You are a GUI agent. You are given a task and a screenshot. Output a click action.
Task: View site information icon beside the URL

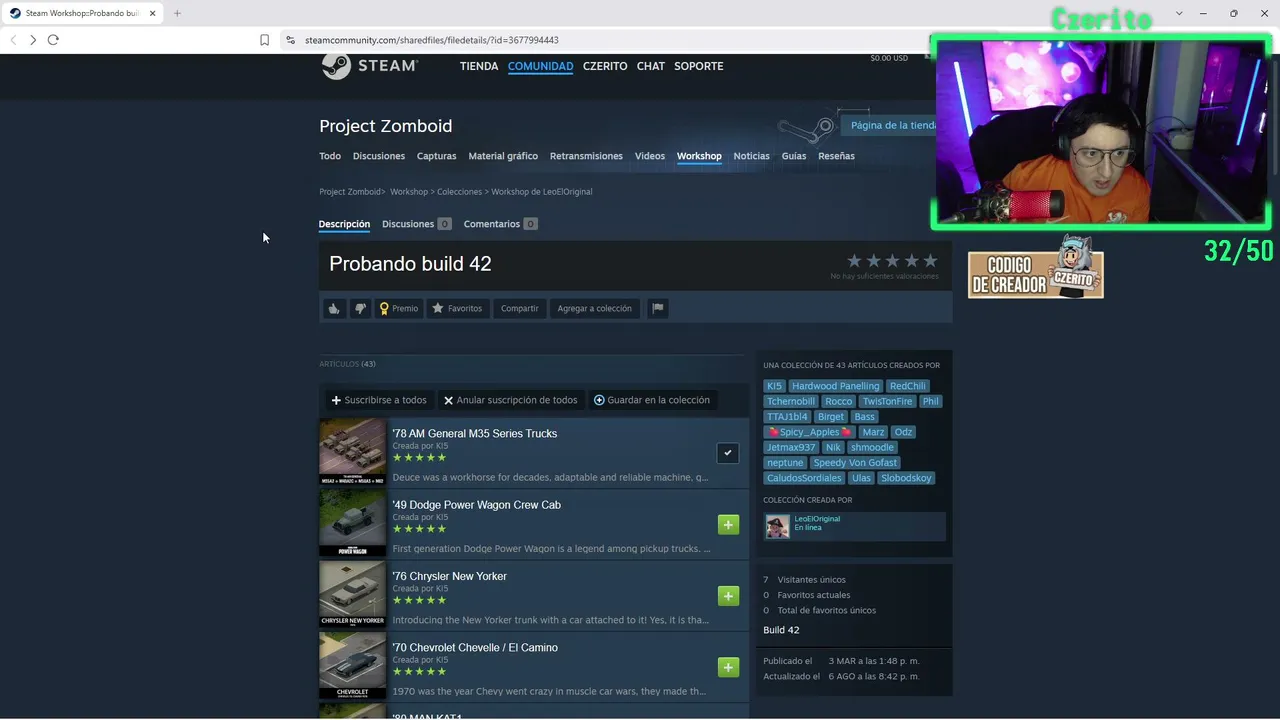point(290,40)
